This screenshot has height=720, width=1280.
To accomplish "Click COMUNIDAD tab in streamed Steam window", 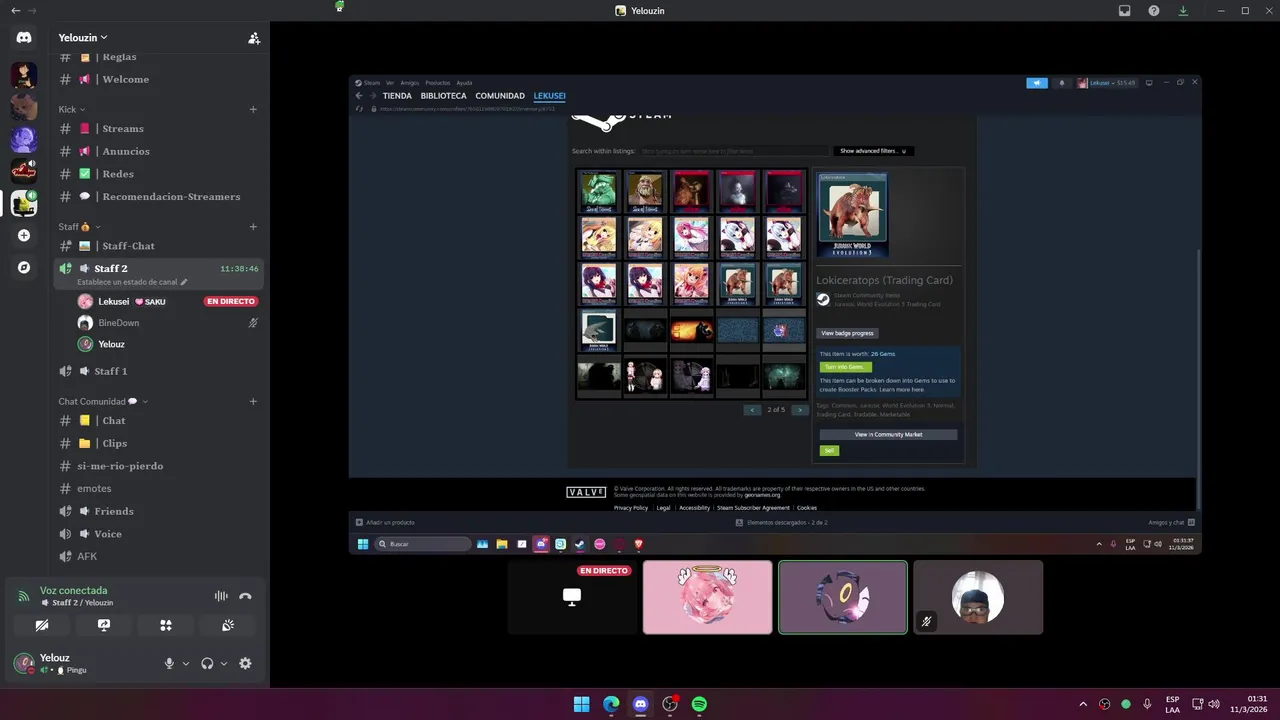I will (x=500, y=96).
